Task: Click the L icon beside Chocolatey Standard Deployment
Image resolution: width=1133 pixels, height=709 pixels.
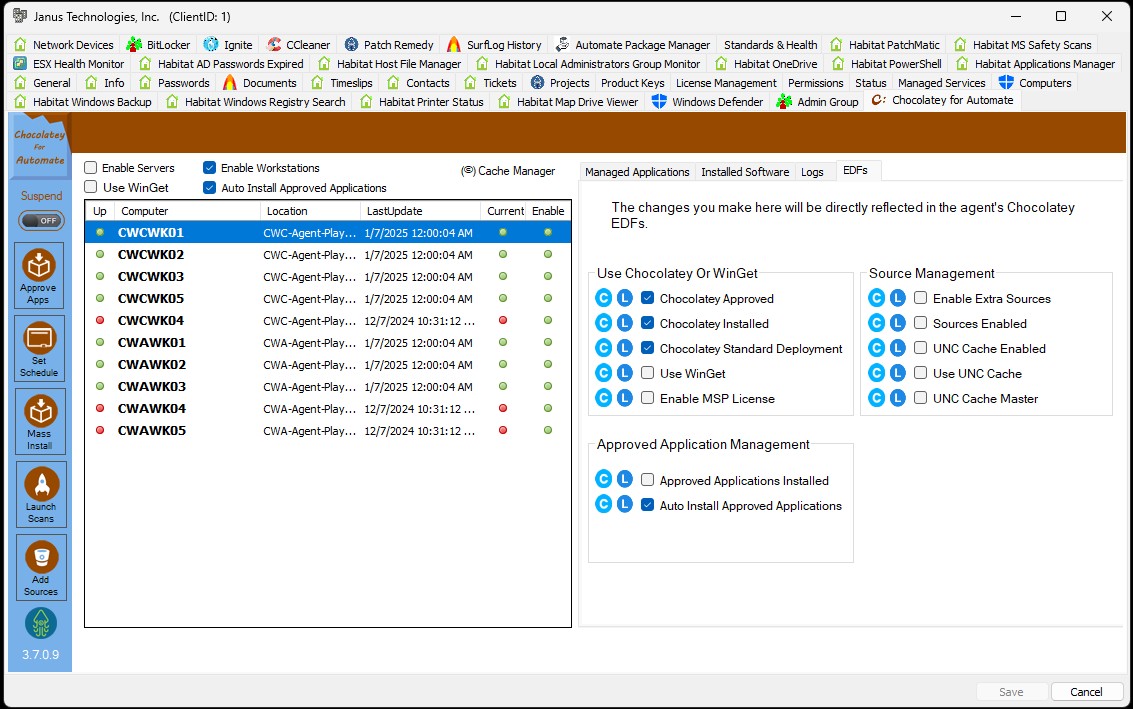Action: (625, 348)
